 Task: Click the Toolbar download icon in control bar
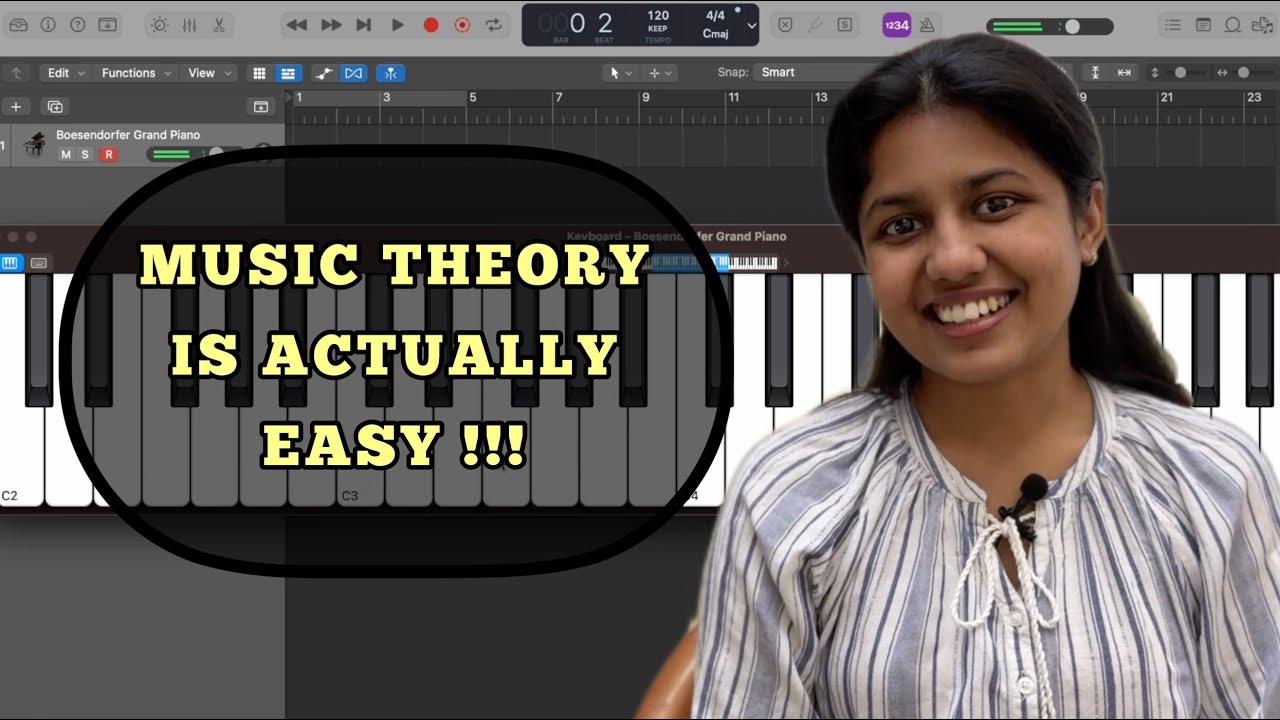coord(107,25)
